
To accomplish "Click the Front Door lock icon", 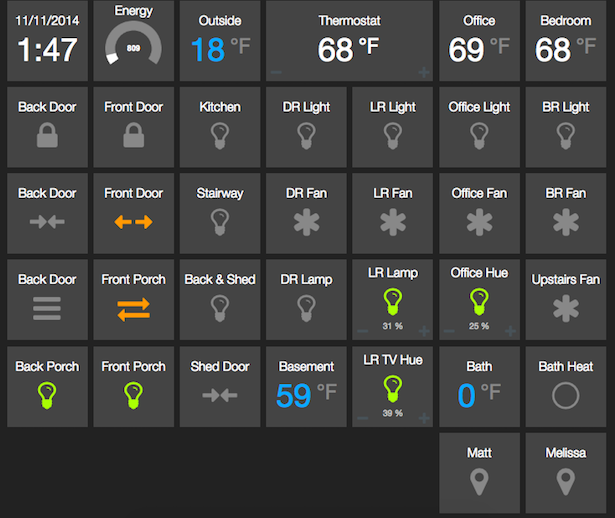I will 133,136.
